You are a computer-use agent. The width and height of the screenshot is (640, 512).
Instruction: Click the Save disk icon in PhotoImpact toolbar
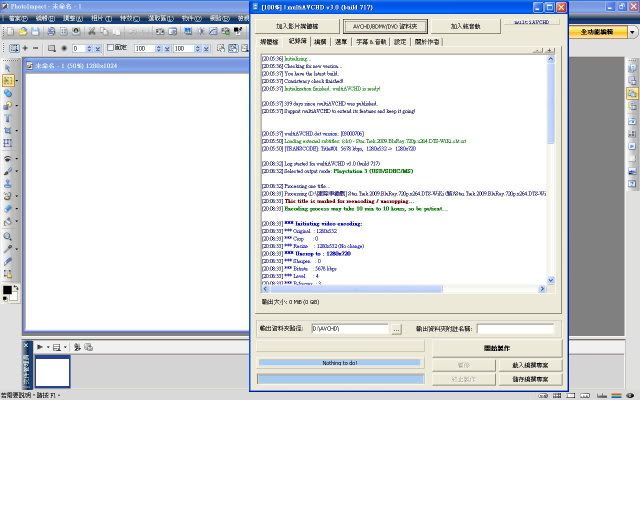(x=35, y=31)
